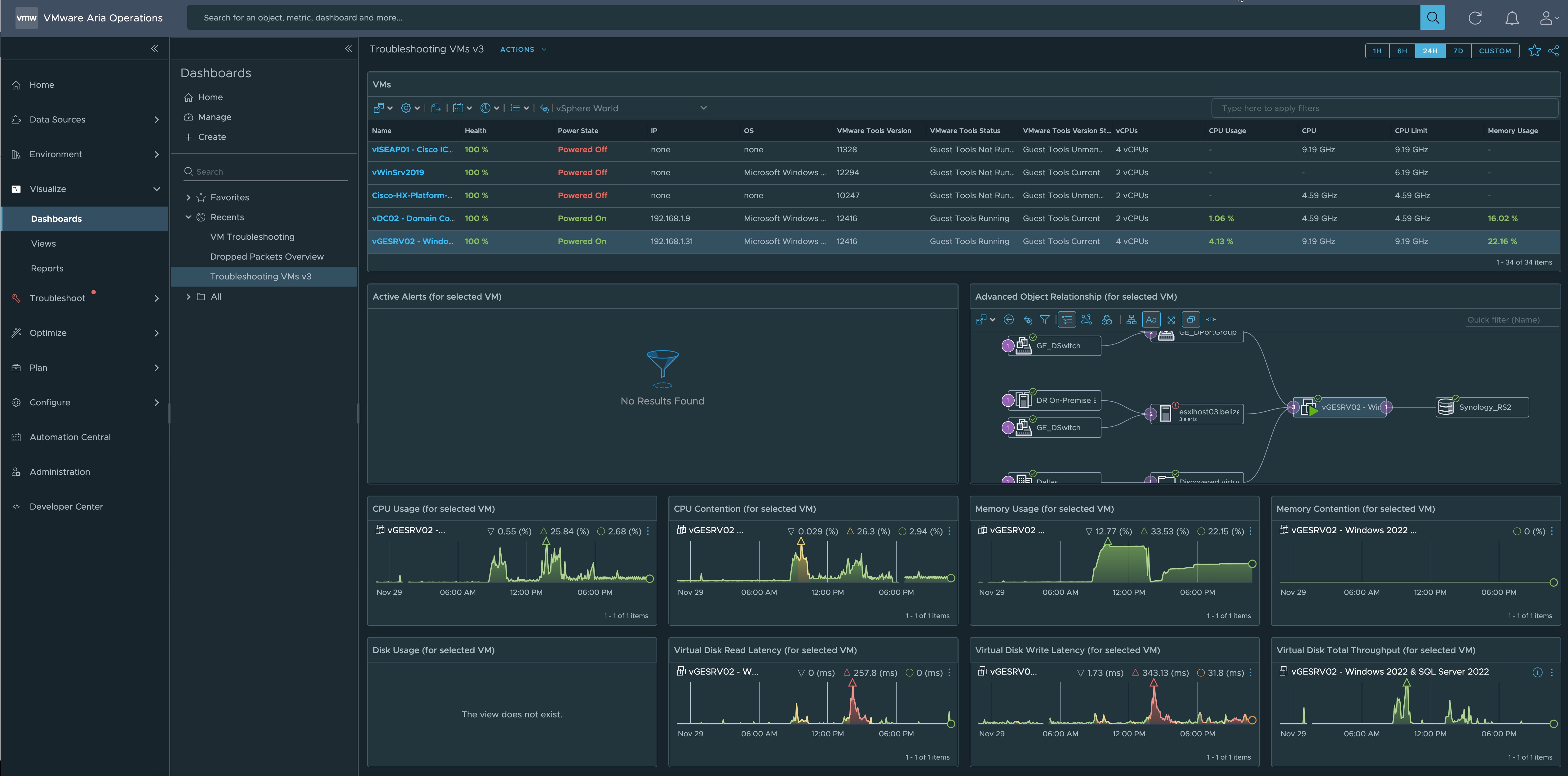1568x776 pixels.
Task: Click the filter funnel in relationship toolbar
Action: [x=1044, y=319]
